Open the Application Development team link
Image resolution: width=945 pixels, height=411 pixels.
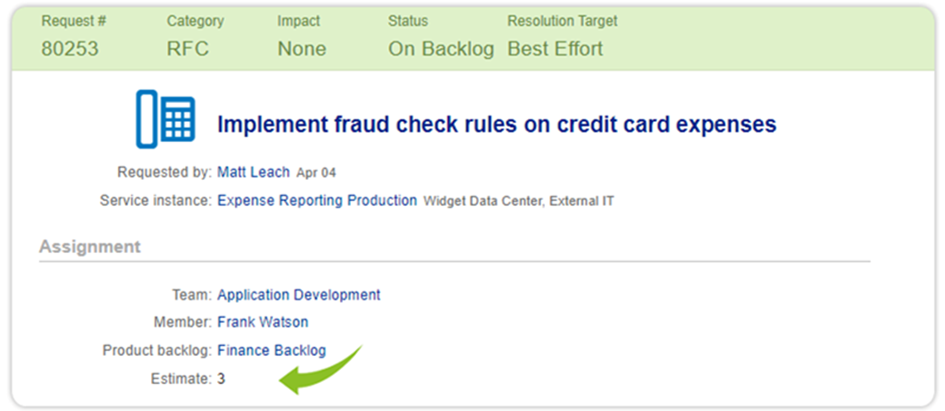click(x=299, y=295)
